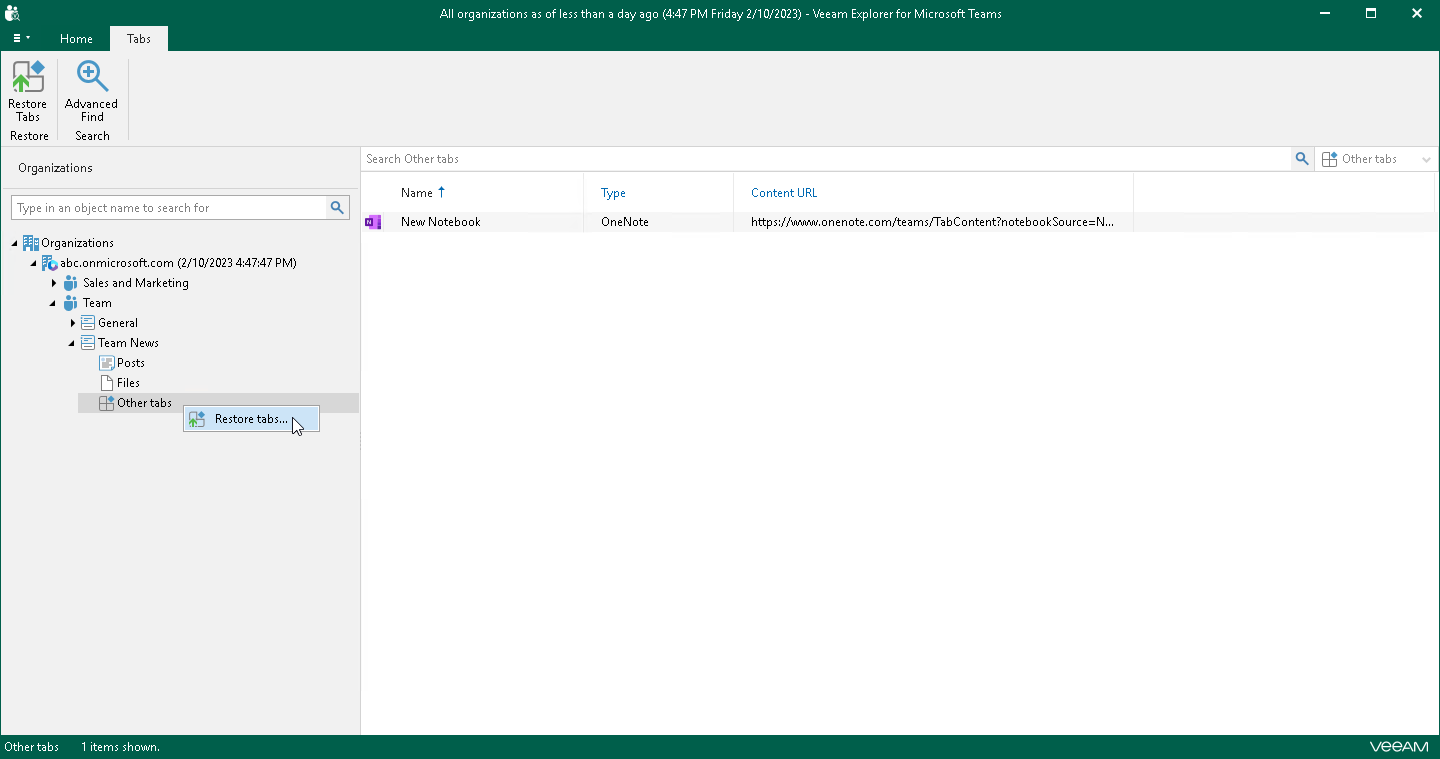Viewport: 1440px width, 759px height.
Task: Click the Posts icon in tree
Action: coord(107,363)
